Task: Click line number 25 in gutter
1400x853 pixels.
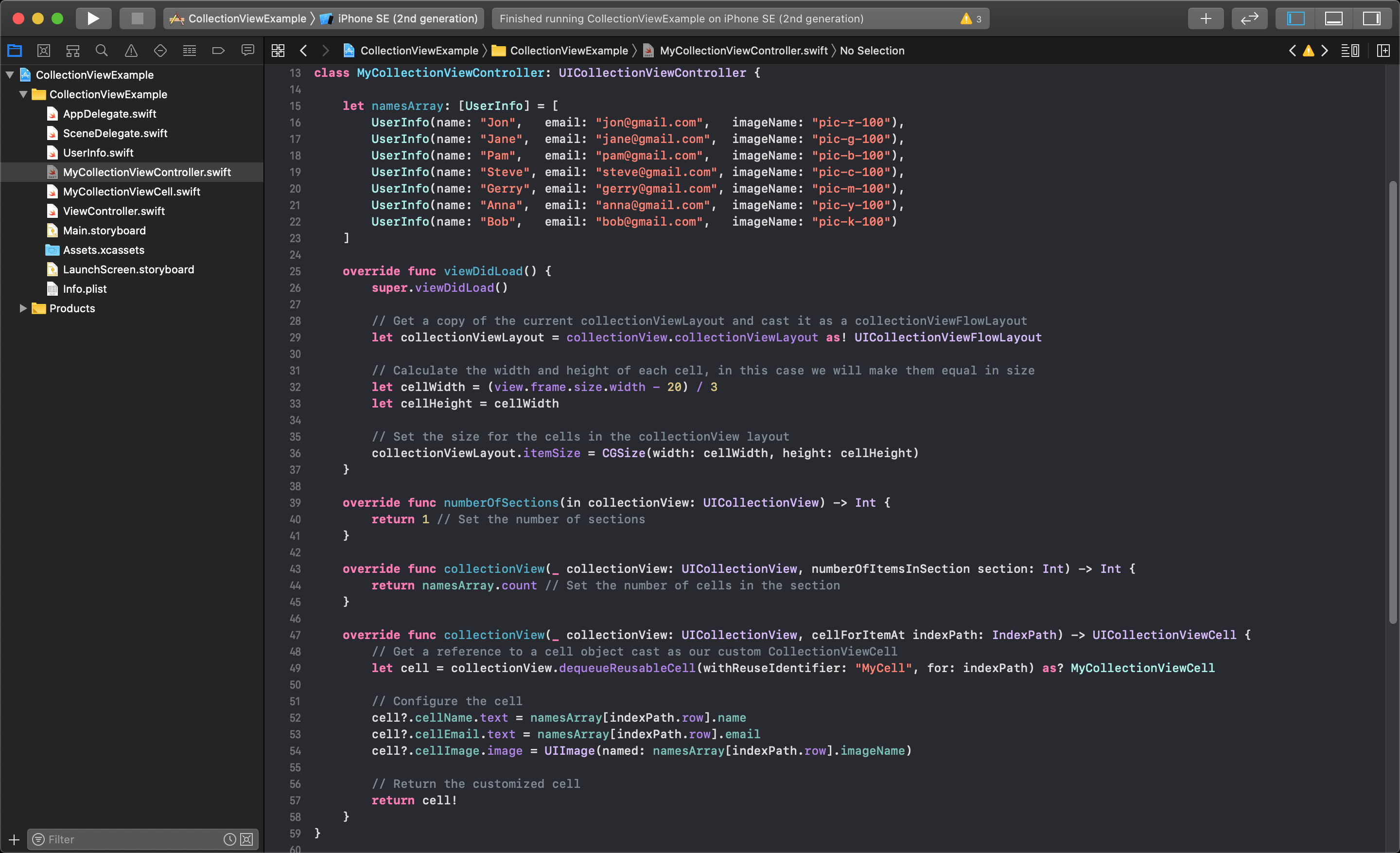Action: (295, 271)
